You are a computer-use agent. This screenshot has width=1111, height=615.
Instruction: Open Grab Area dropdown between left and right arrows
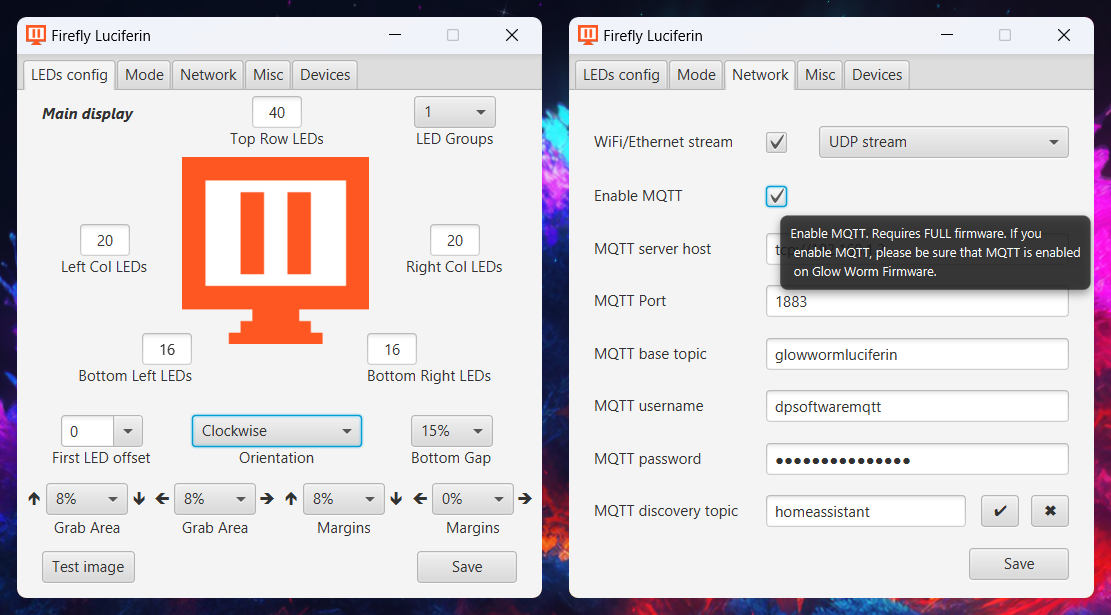tap(215, 499)
